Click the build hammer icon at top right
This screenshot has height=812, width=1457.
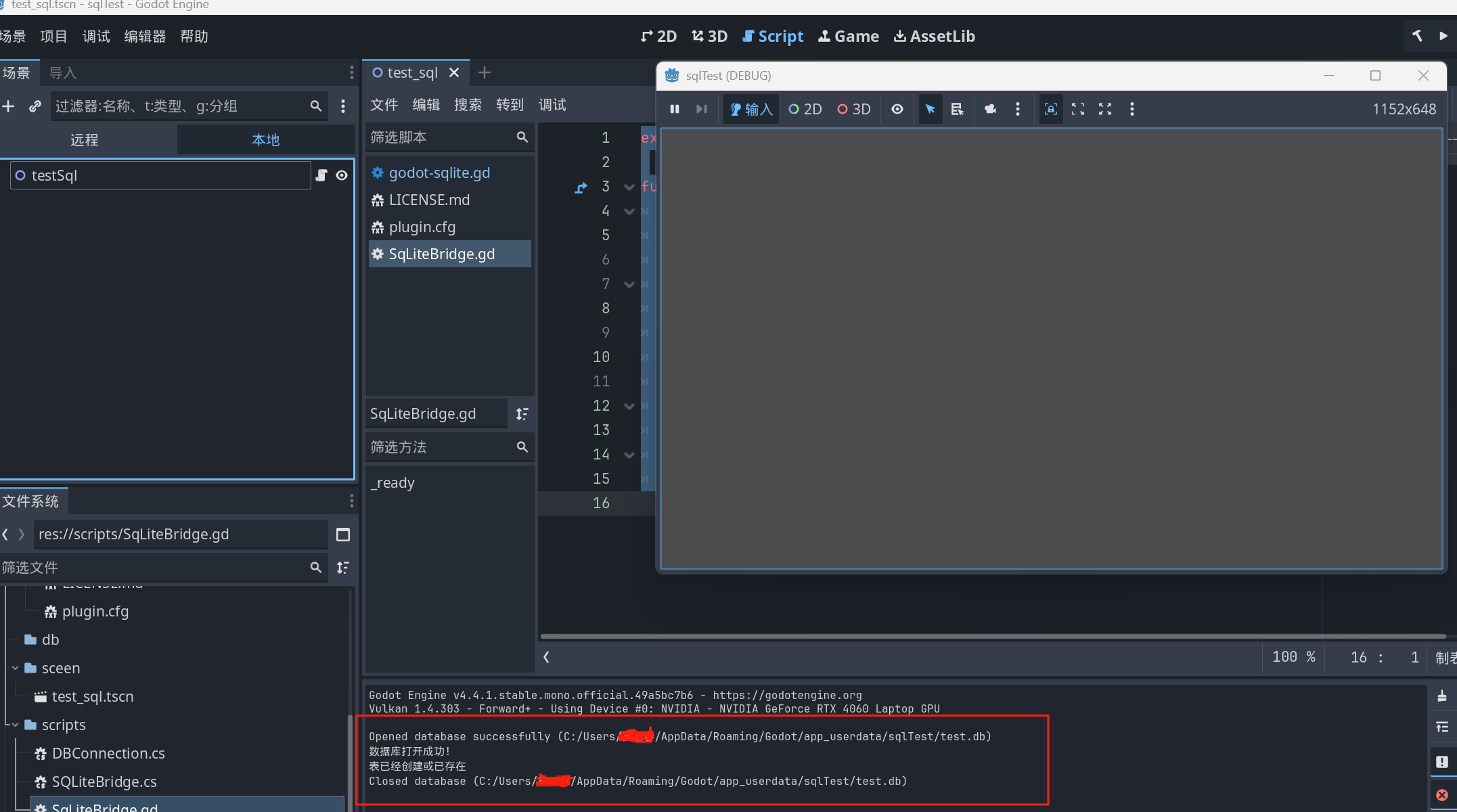coord(1417,37)
